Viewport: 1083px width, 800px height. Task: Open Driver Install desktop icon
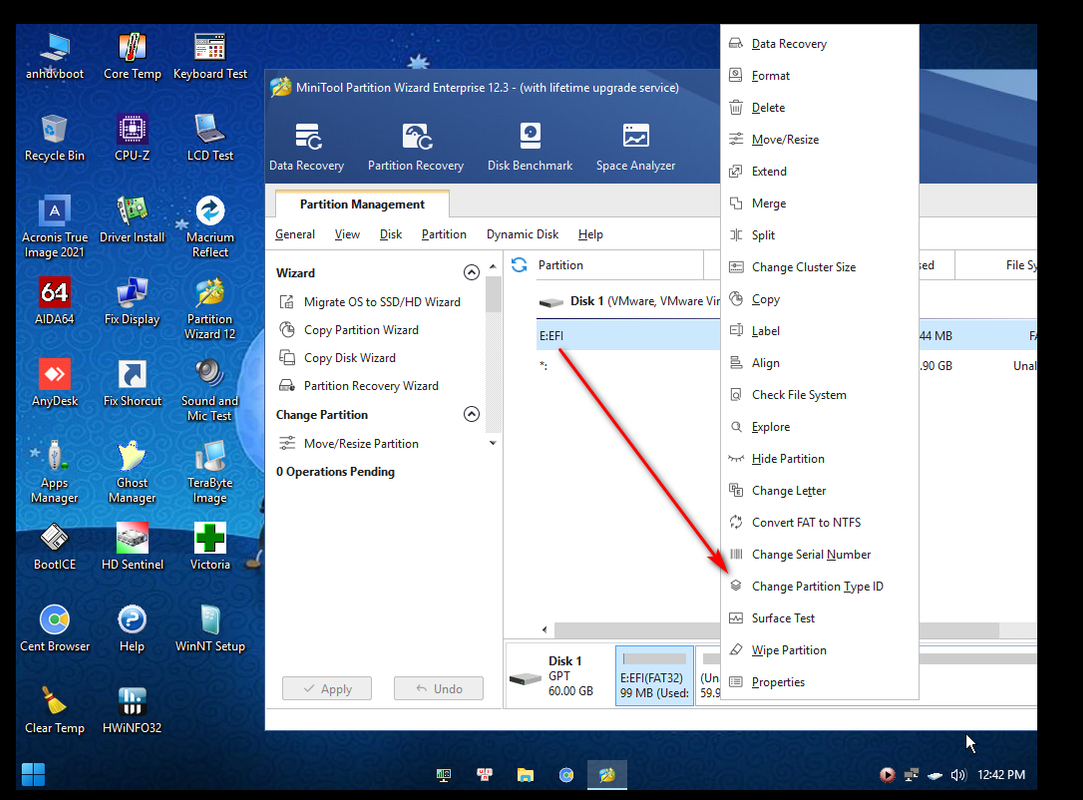(132, 220)
